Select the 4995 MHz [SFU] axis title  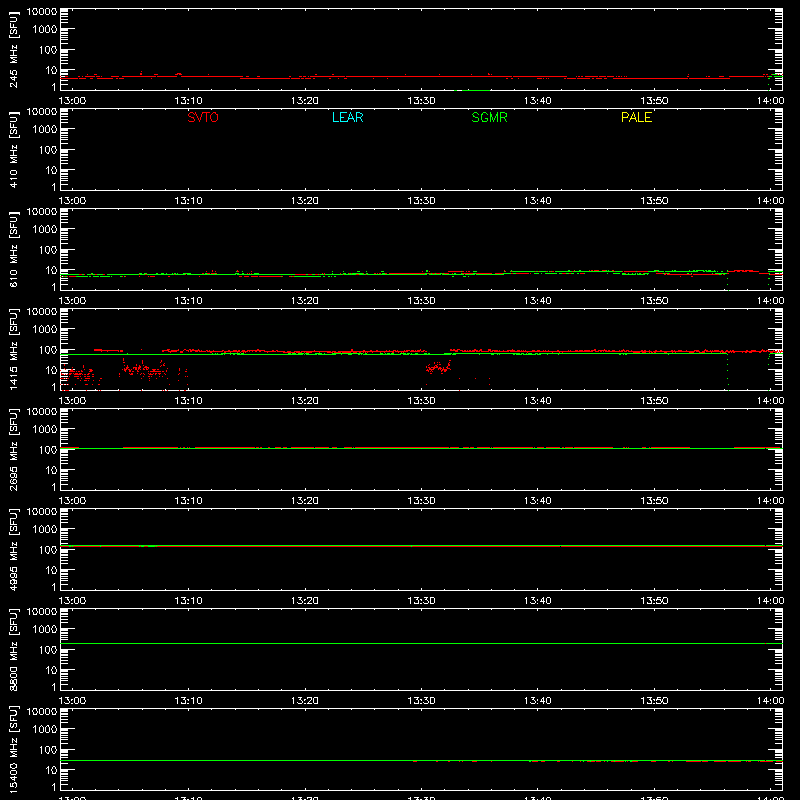[13, 549]
